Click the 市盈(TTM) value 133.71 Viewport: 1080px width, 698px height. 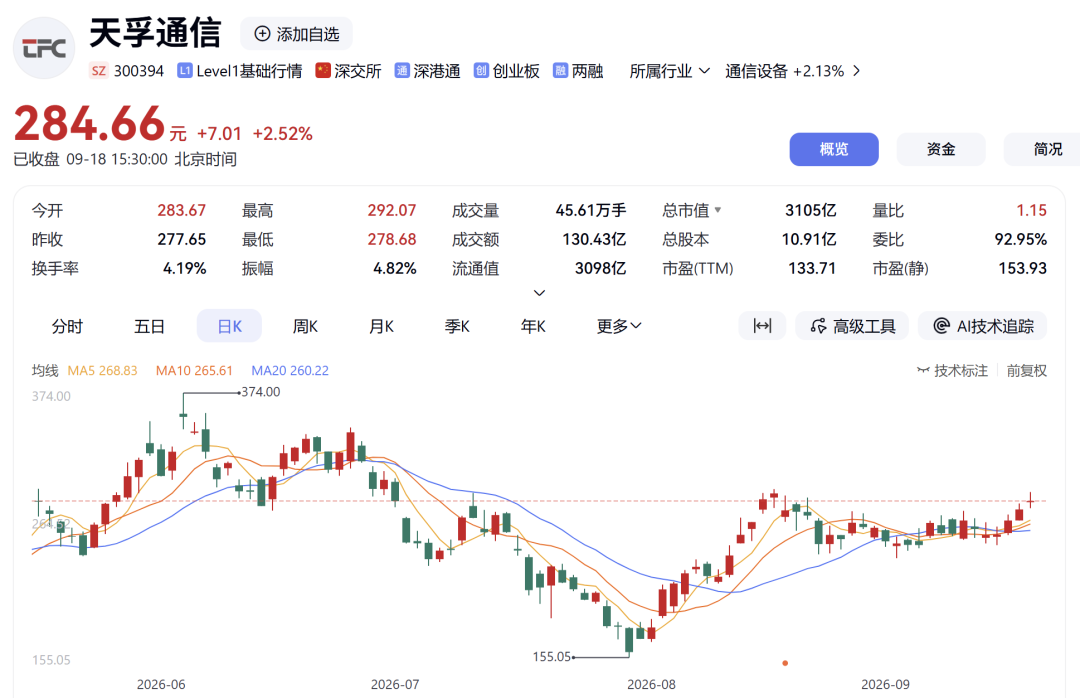812,268
